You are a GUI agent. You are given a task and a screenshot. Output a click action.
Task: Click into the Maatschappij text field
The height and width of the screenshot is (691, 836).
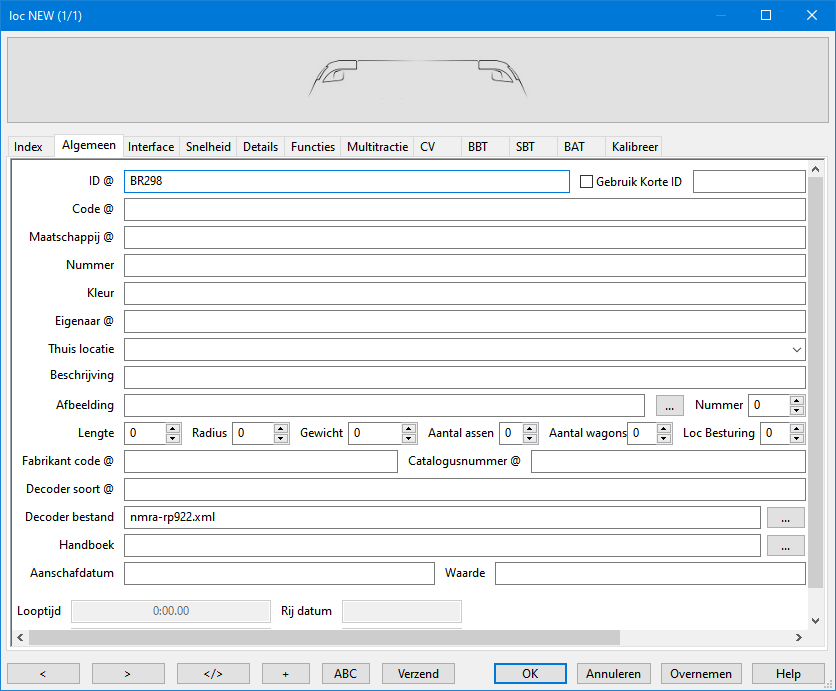coord(464,237)
